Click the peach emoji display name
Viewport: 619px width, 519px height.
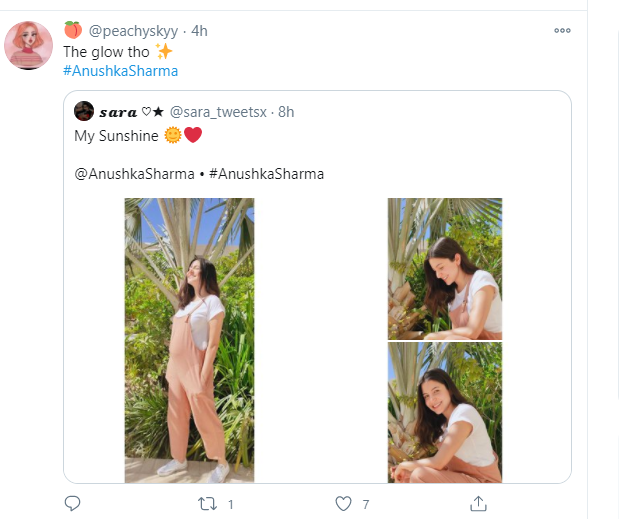[x=72, y=30]
